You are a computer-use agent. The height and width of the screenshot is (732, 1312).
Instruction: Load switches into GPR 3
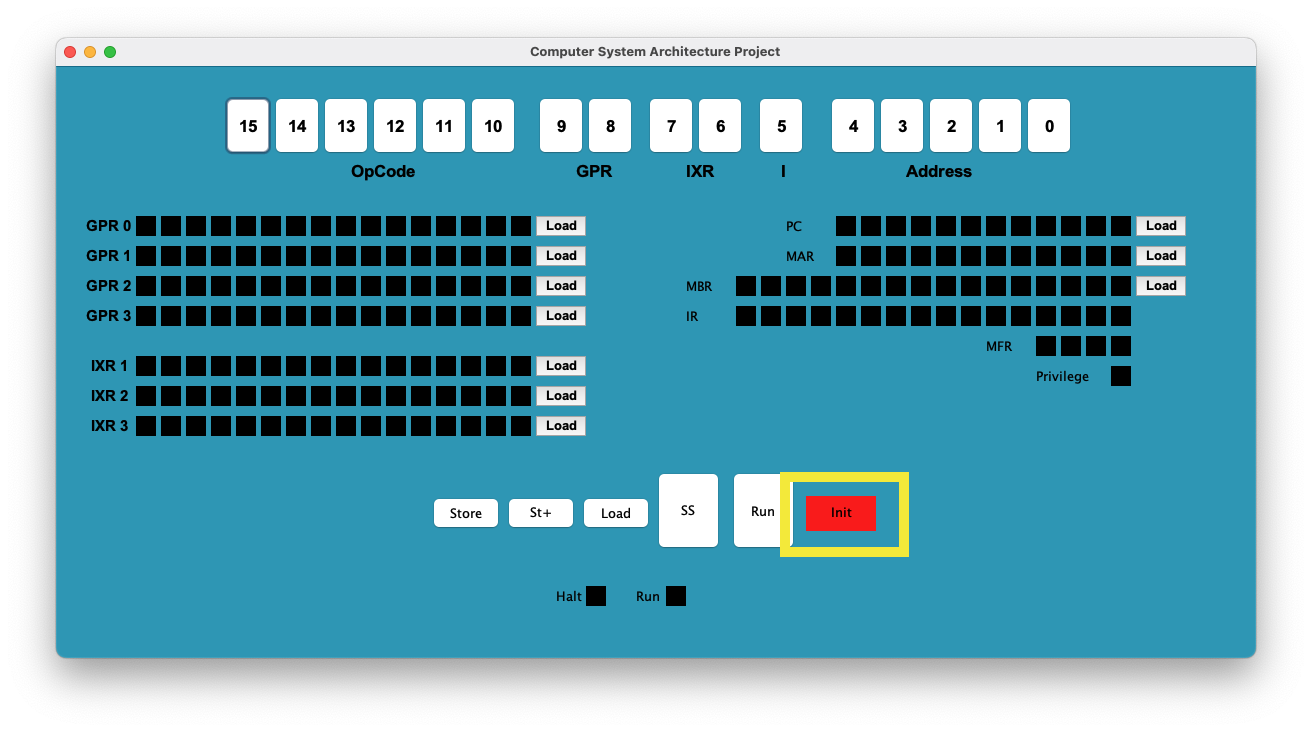click(x=561, y=316)
